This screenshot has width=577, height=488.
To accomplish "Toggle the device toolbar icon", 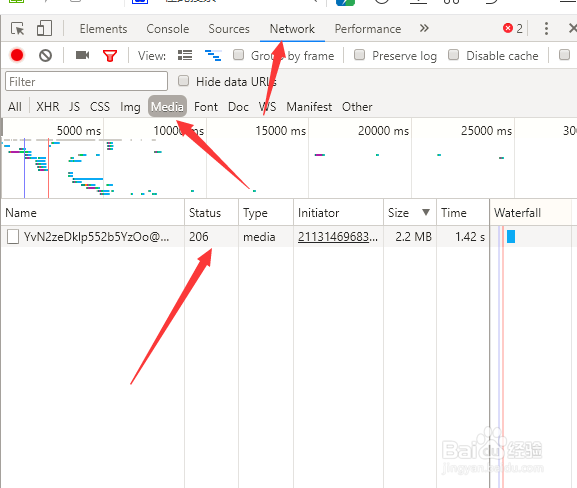I will (x=44, y=28).
